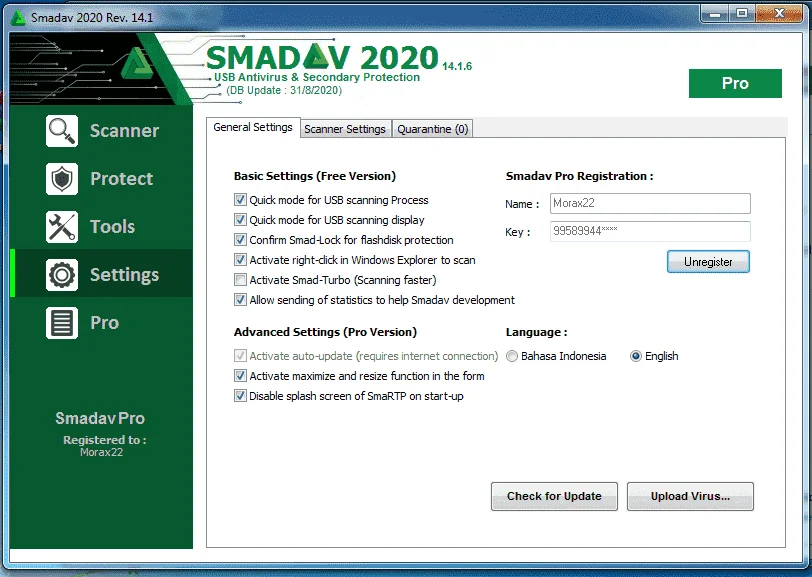Click Check for Update button

[x=554, y=496]
